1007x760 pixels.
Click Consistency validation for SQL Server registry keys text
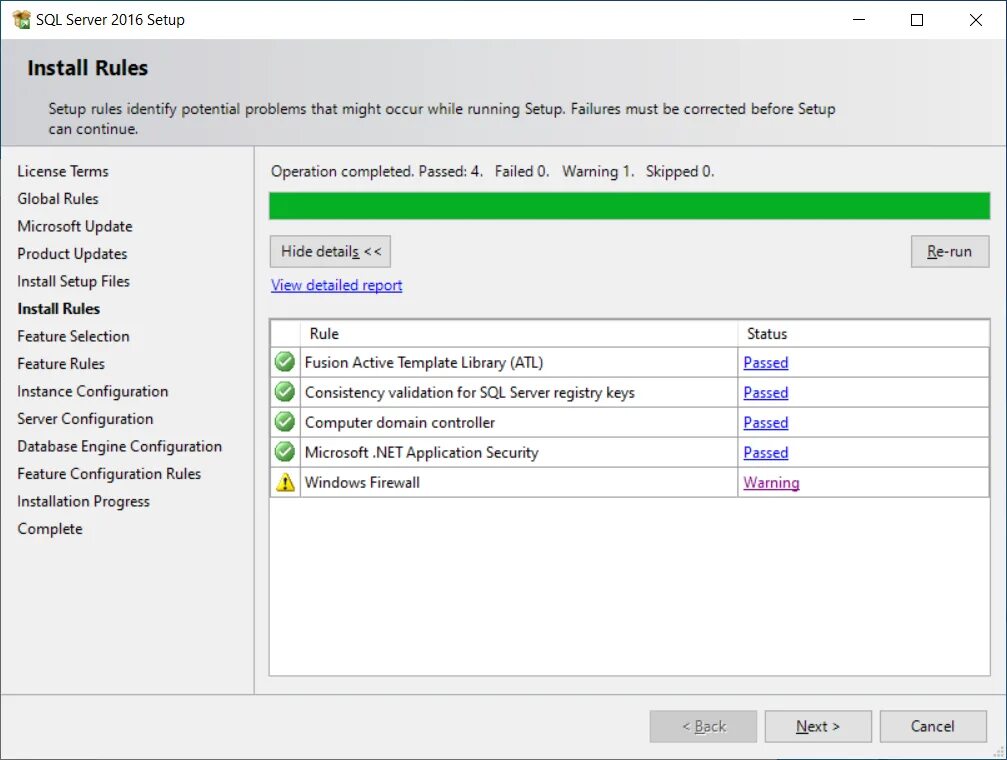click(x=469, y=393)
